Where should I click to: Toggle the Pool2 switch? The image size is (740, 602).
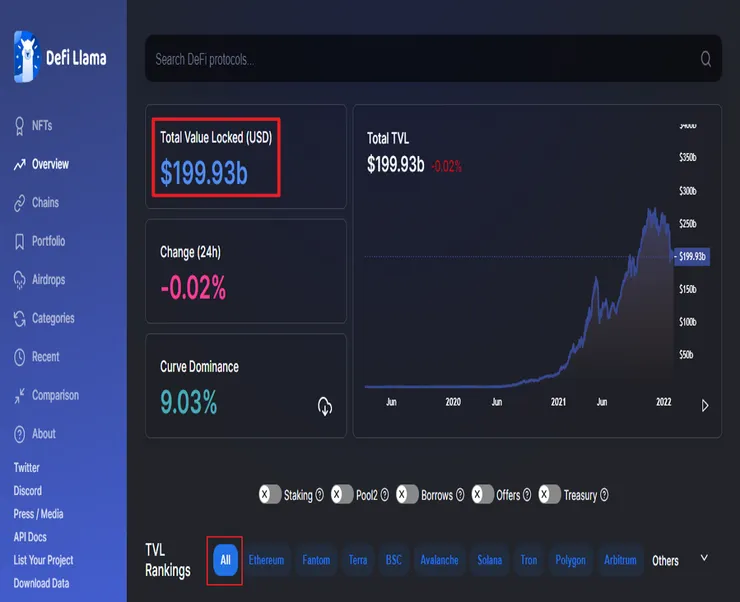point(342,494)
